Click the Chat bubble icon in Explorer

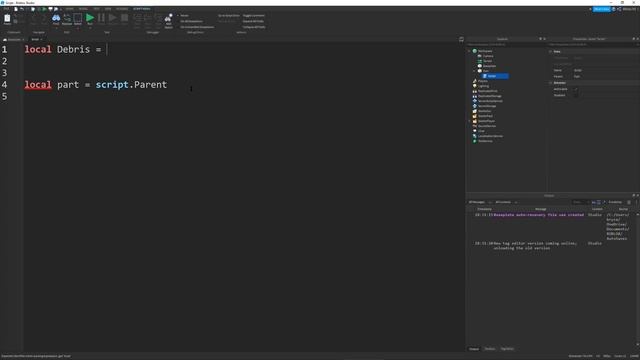pos(475,131)
